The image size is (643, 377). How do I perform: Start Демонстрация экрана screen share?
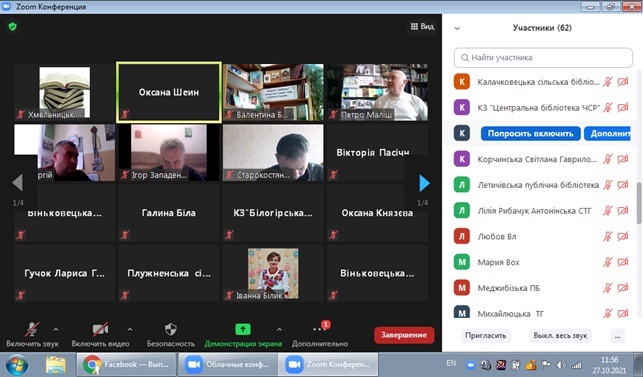[243, 334]
